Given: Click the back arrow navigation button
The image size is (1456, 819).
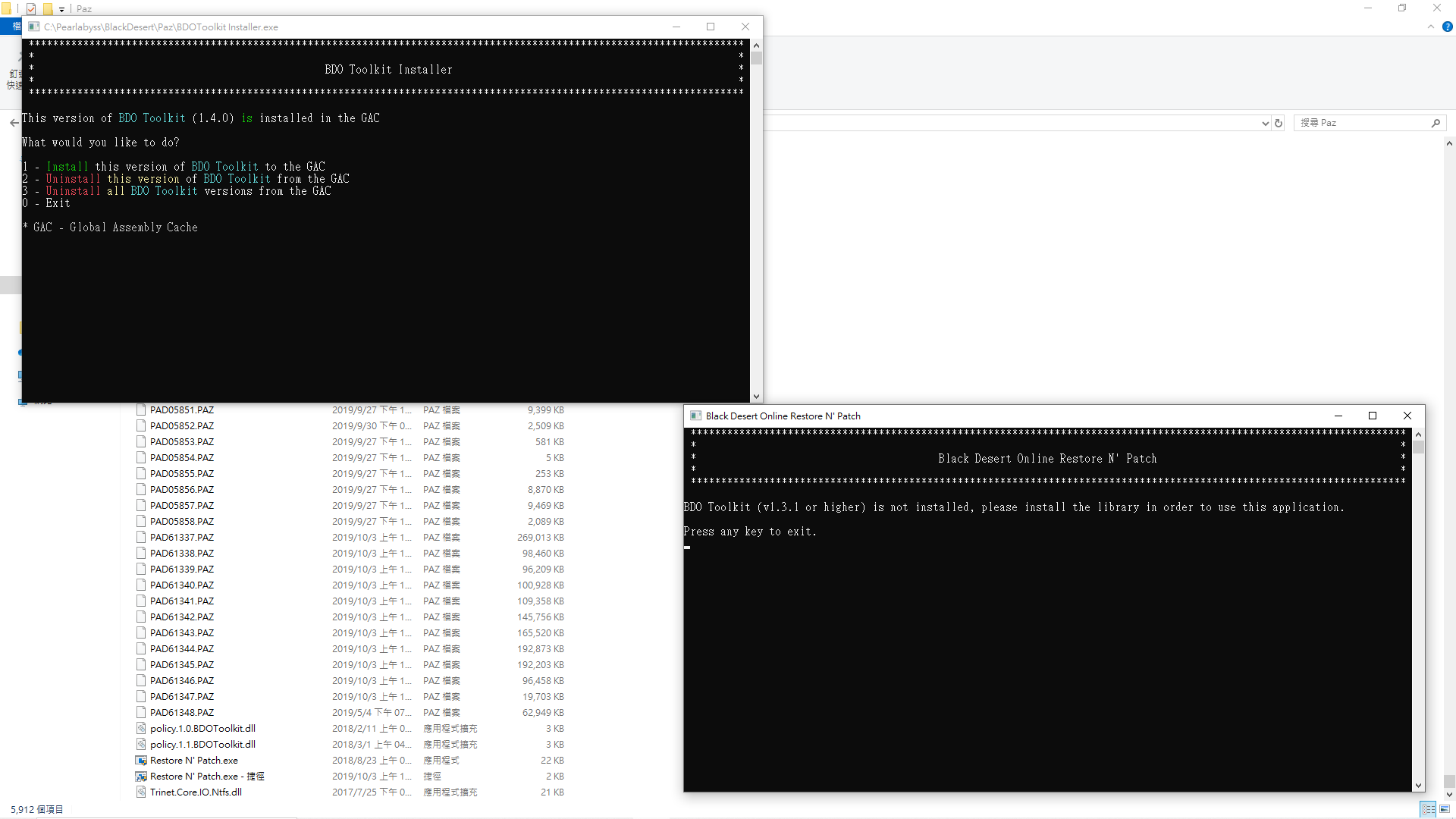Looking at the screenshot, I should click(x=14, y=123).
